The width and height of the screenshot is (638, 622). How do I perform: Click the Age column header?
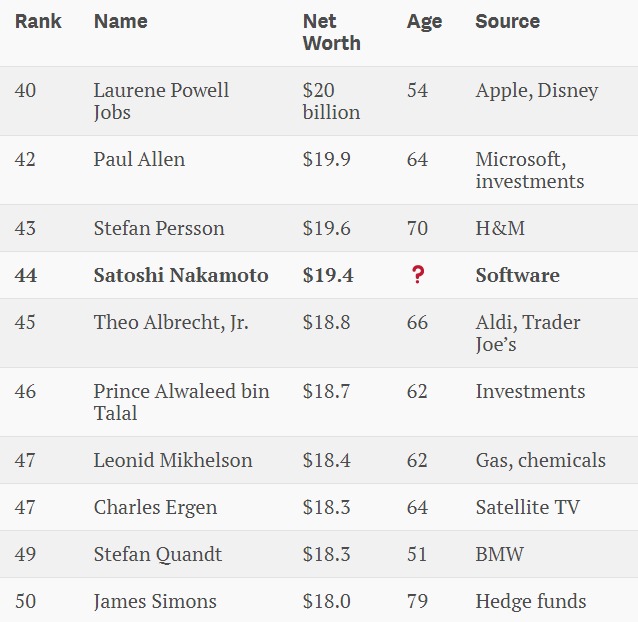[424, 22]
